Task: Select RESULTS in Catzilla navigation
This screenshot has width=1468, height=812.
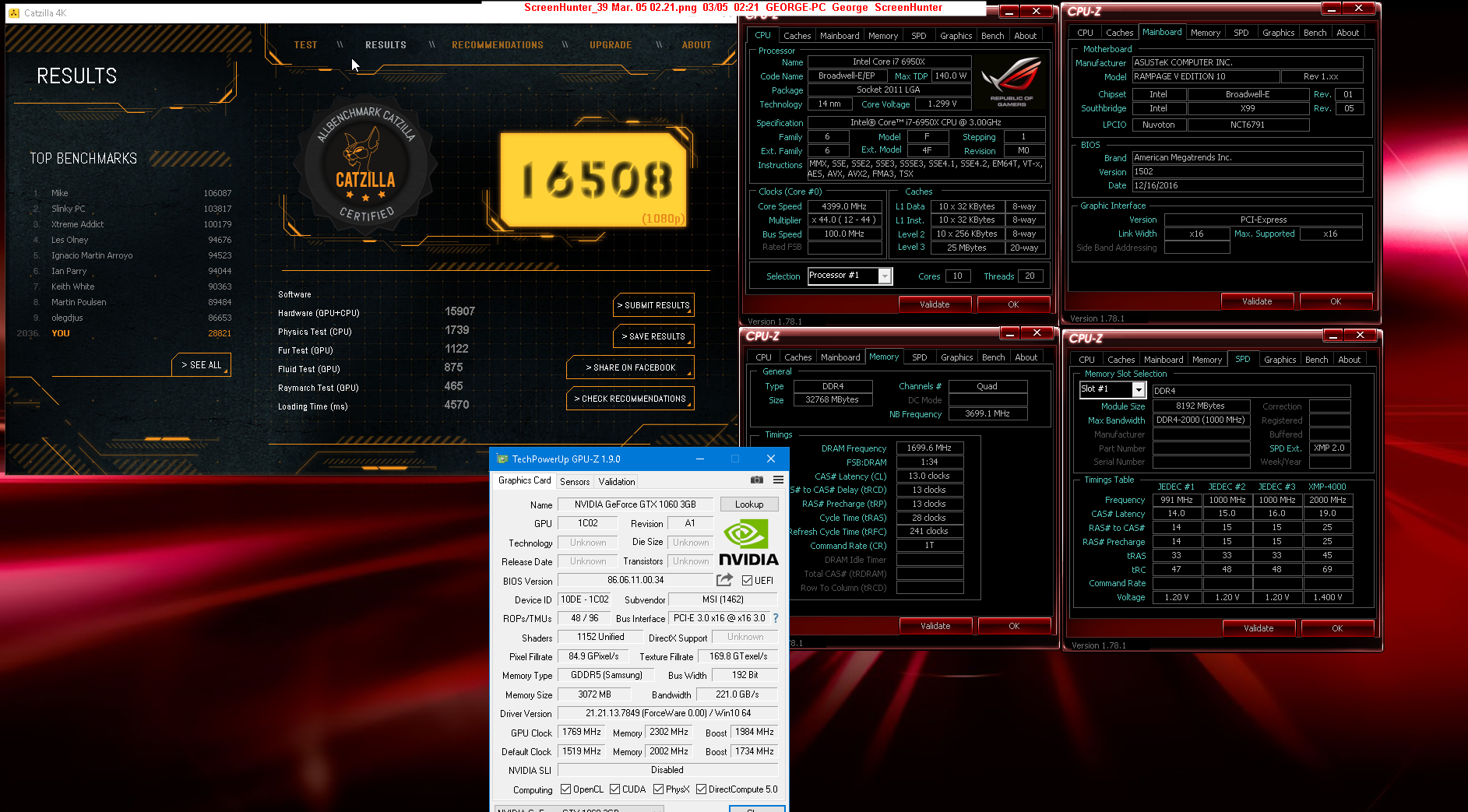Action: 385,45
